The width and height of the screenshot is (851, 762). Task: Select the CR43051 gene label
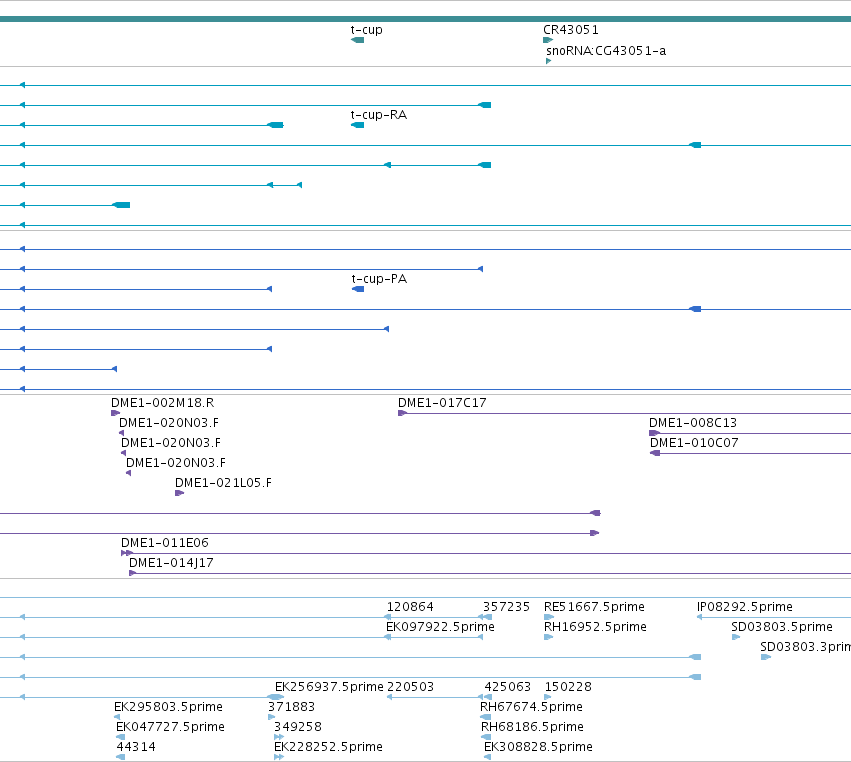[x=570, y=30]
